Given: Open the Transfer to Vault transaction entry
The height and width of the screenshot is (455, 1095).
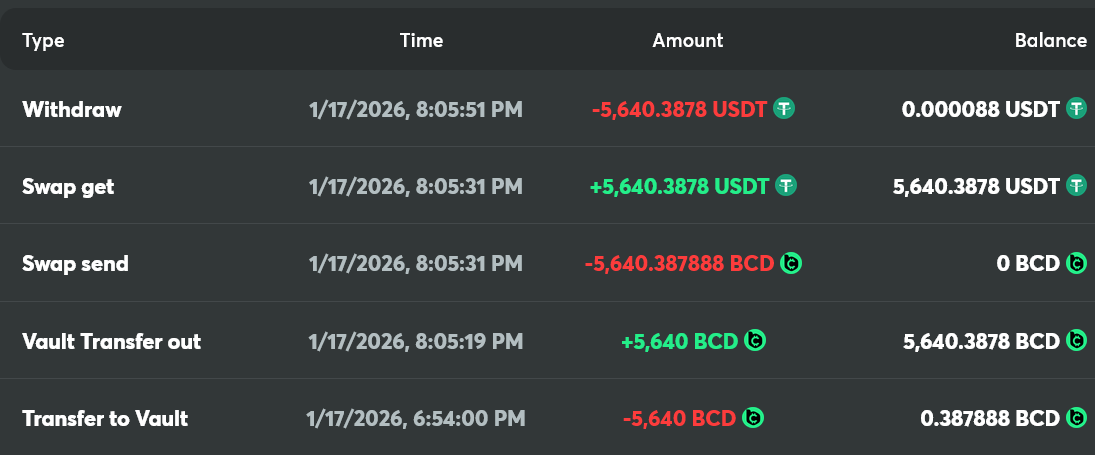Looking at the screenshot, I should (x=105, y=418).
